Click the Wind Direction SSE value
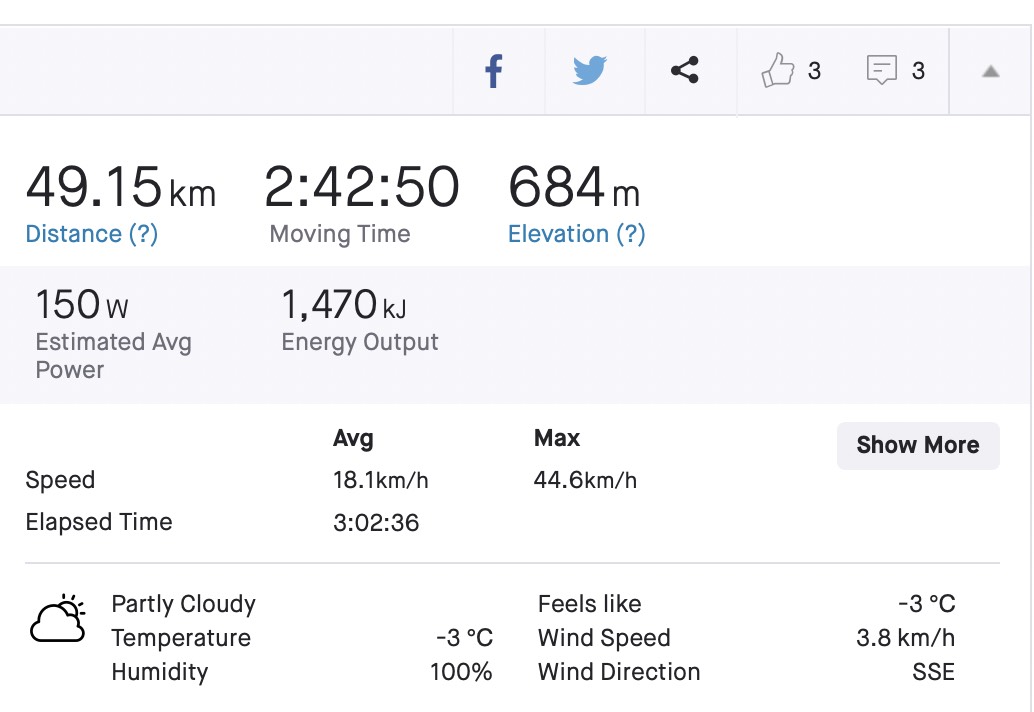The width and height of the screenshot is (1034, 712). 933,672
